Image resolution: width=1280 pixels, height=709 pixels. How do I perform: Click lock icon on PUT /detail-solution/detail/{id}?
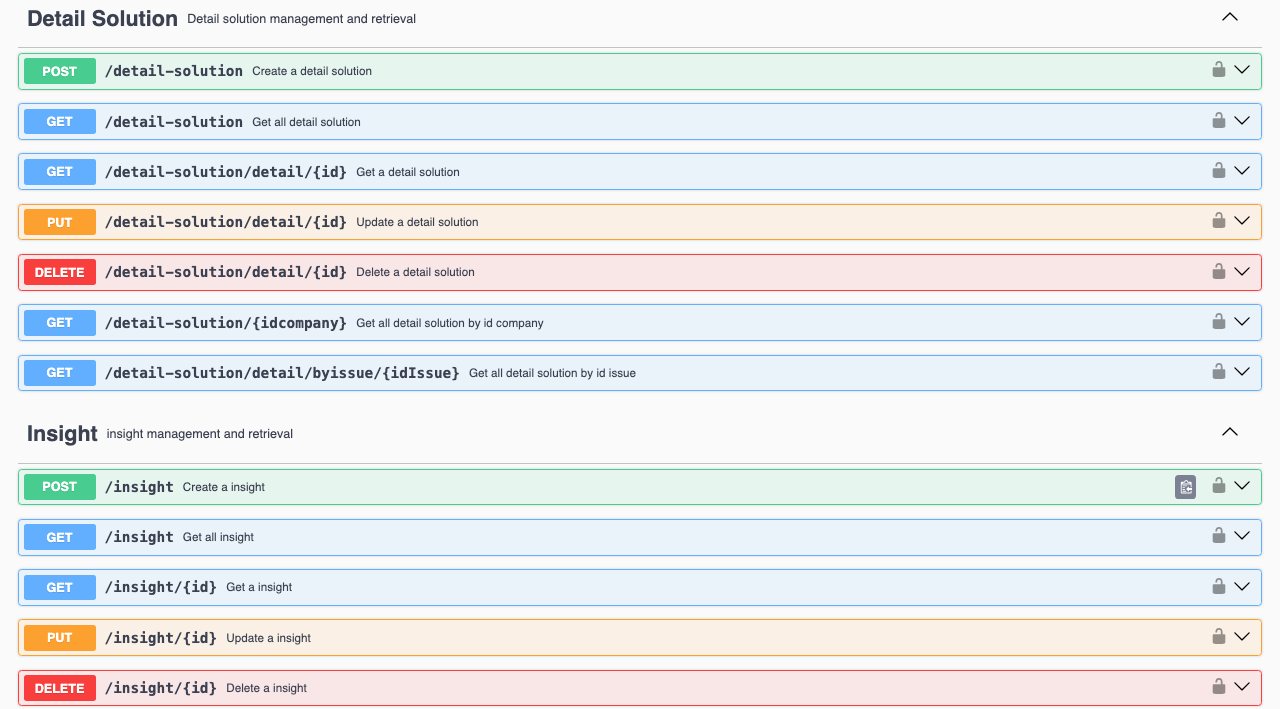click(1218, 221)
